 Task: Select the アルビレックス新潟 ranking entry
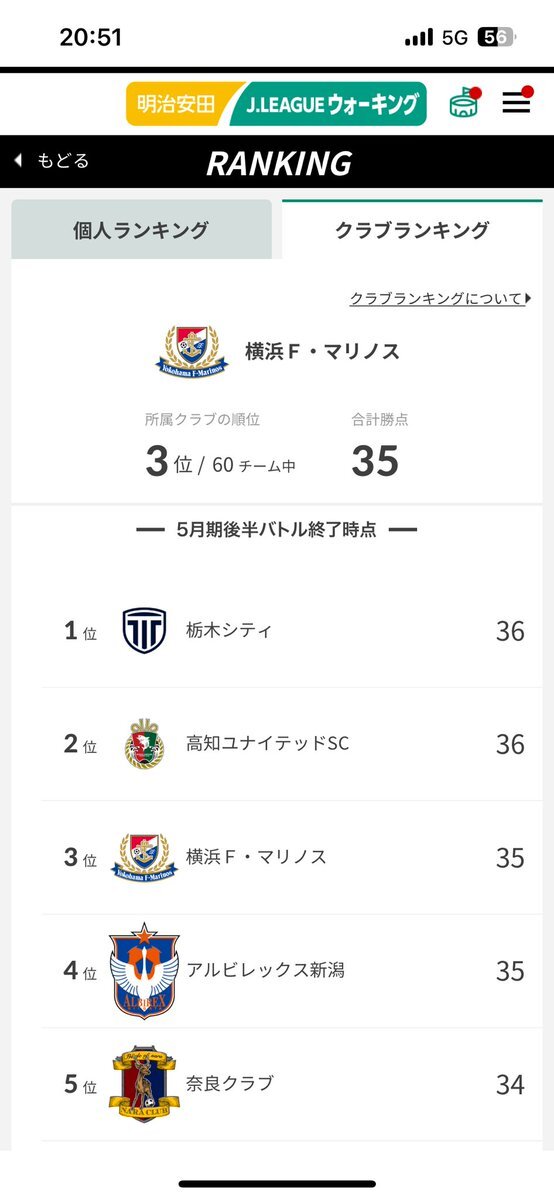pyautogui.click(x=292, y=970)
